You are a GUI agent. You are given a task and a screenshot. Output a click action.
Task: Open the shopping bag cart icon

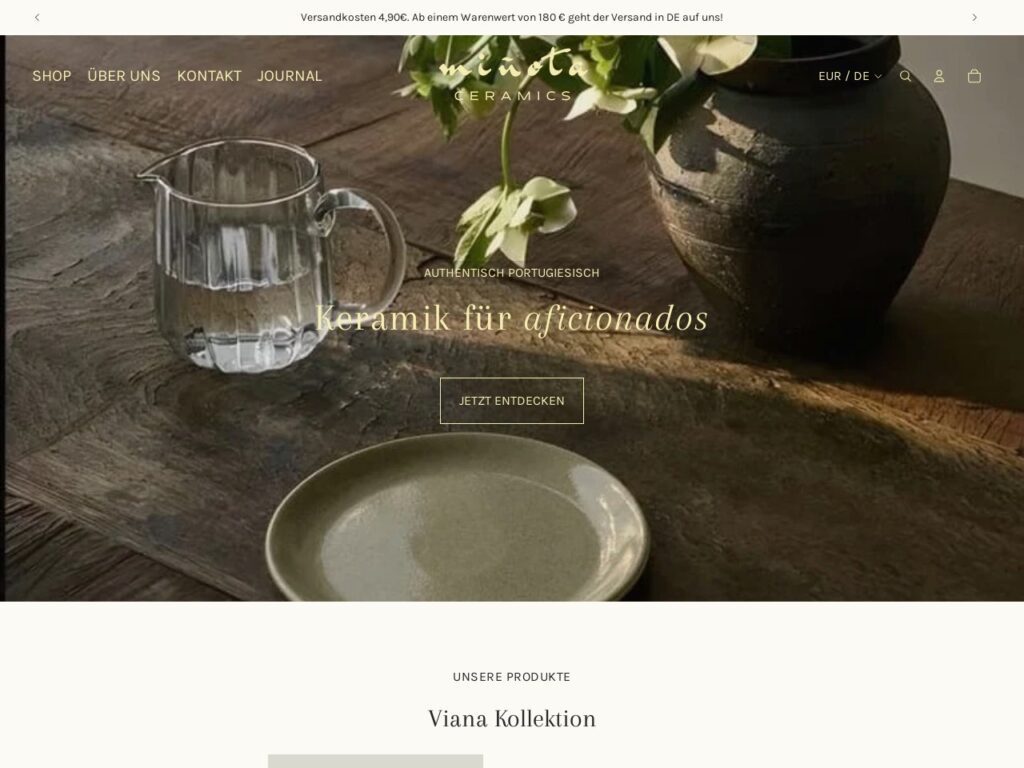pos(974,76)
